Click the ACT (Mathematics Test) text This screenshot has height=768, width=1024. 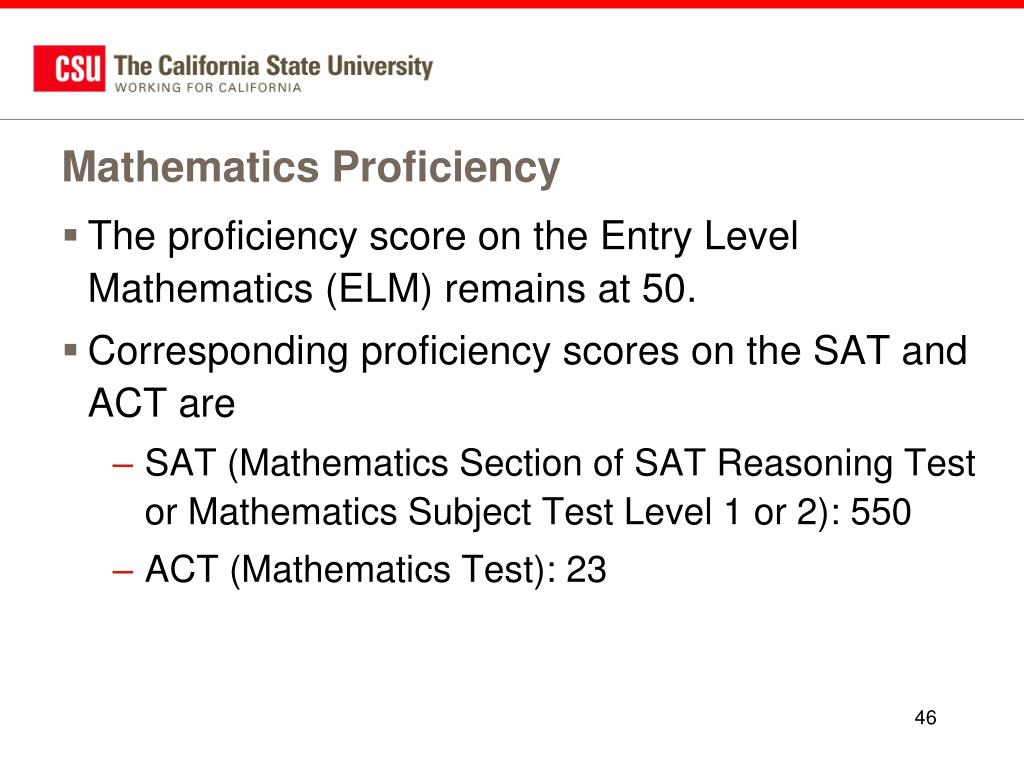point(345,569)
